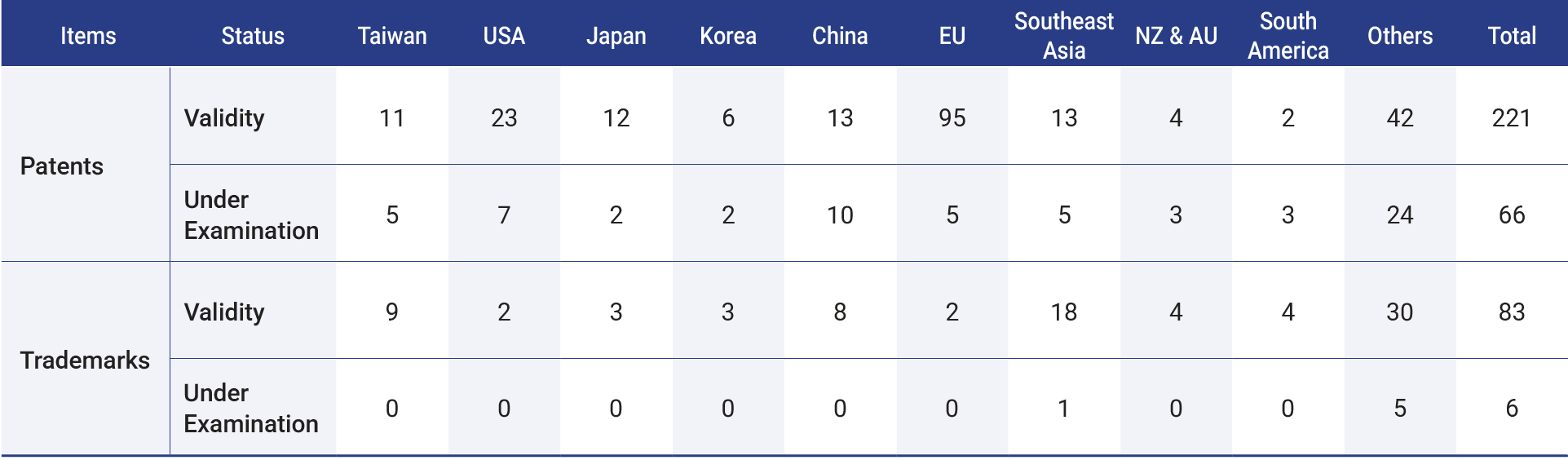The height and width of the screenshot is (460, 1568).
Task: Click the Taiwan column header
Action: (392, 36)
